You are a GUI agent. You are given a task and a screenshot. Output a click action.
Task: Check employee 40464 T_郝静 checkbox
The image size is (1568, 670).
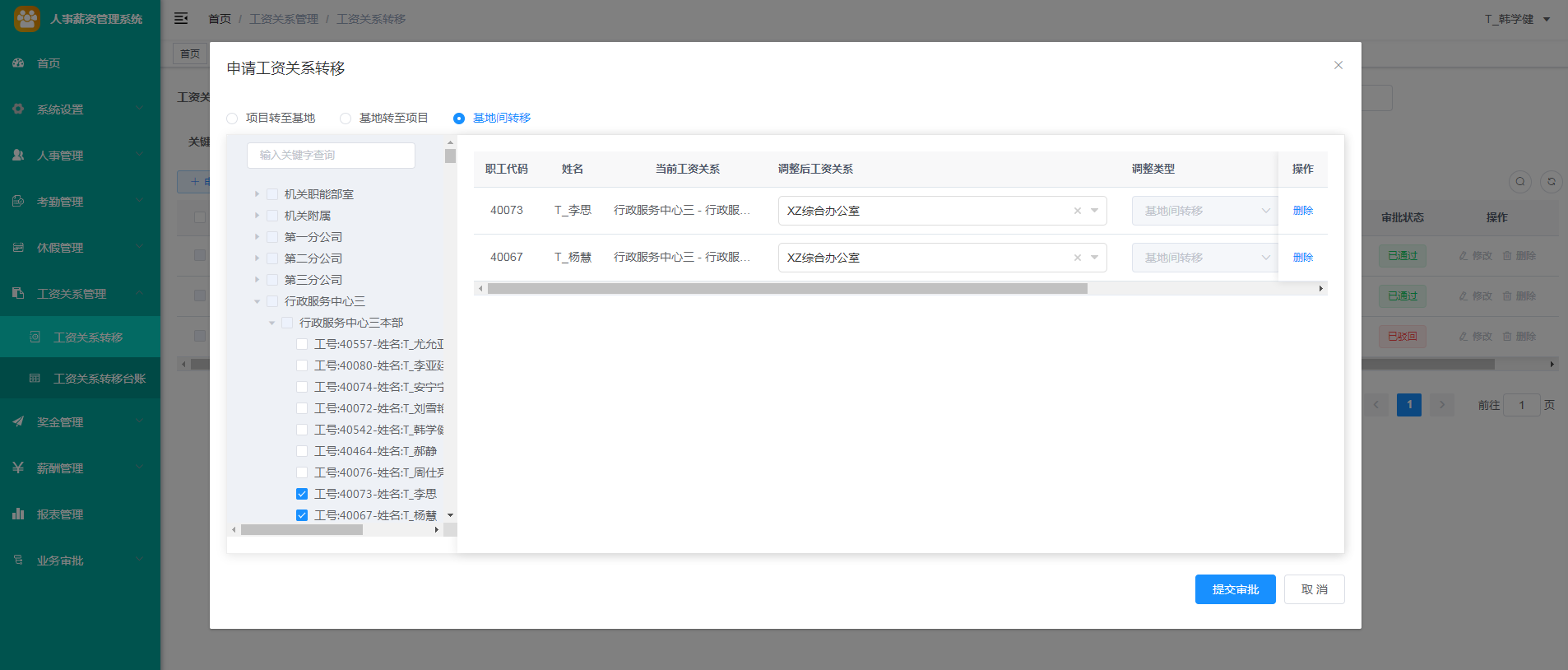coord(302,451)
